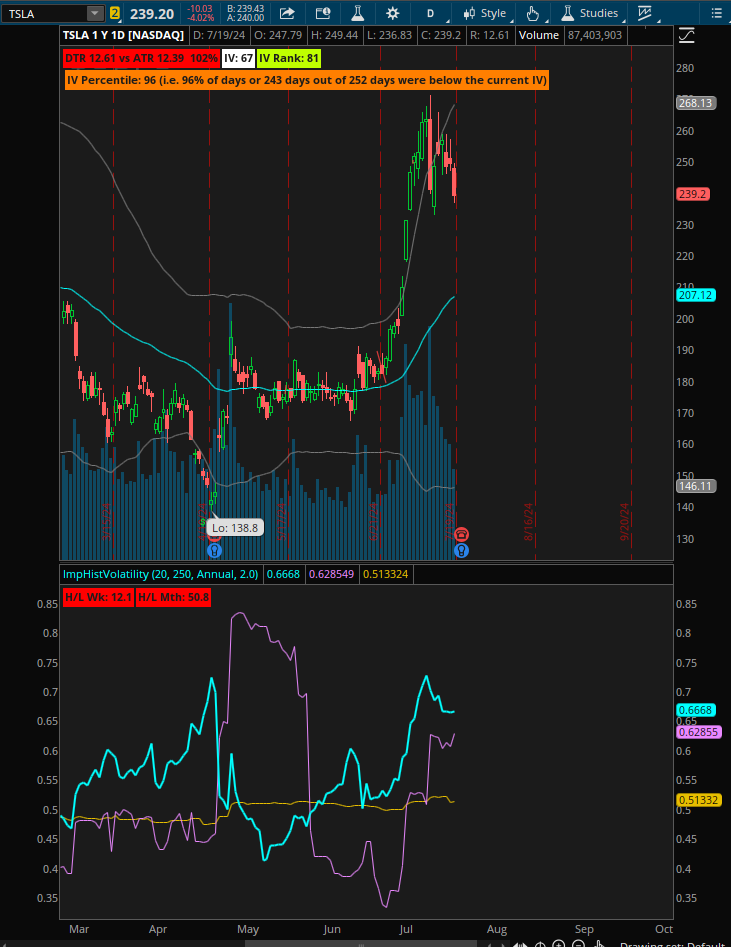Click the -10.03 net change value
Viewport: 731px width, 947px height.
point(200,9)
